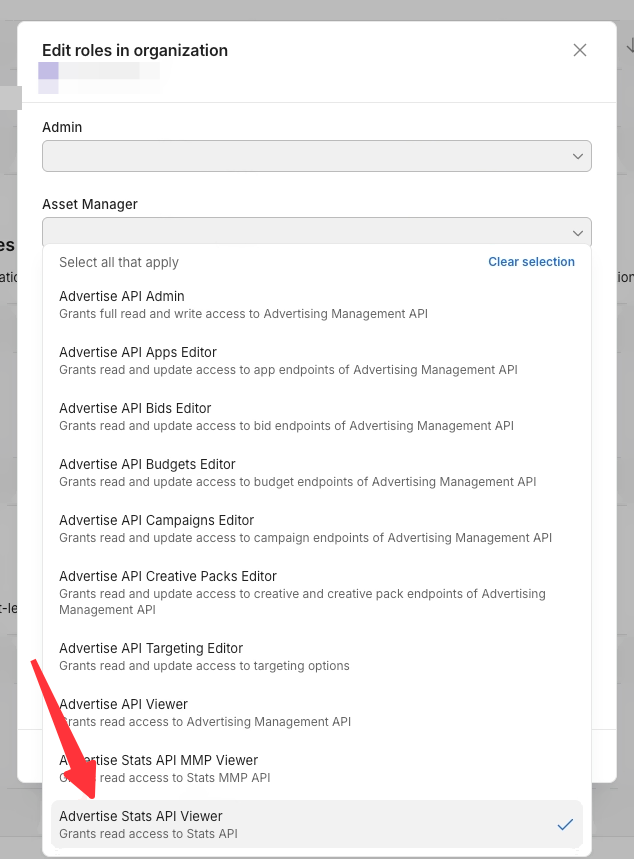Pick Advertise API Budgets Editor role
The width and height of the screenshot is (634, 859).
tap(317, 472)
